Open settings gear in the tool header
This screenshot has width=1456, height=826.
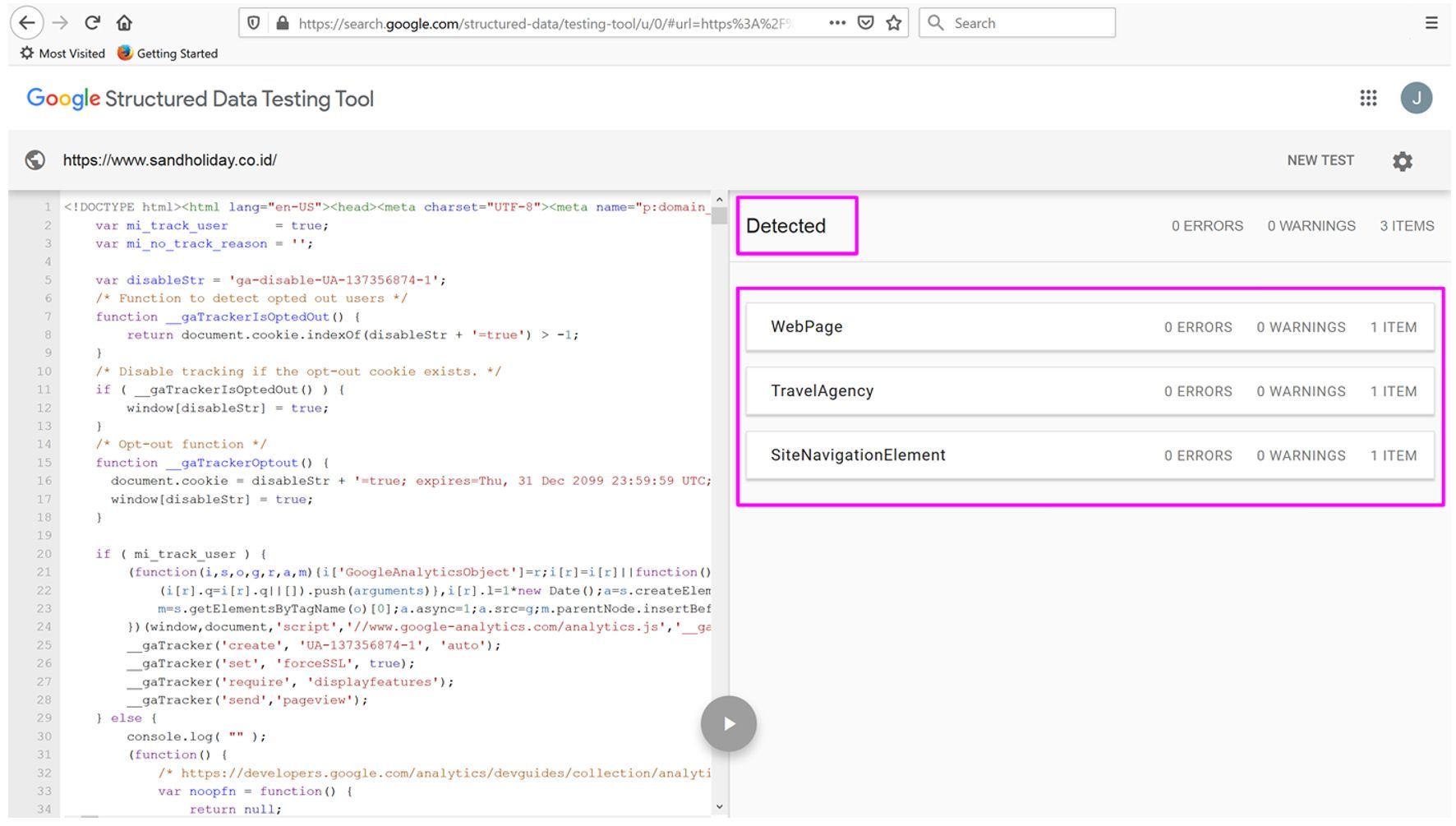click(x=1403, y=161)
